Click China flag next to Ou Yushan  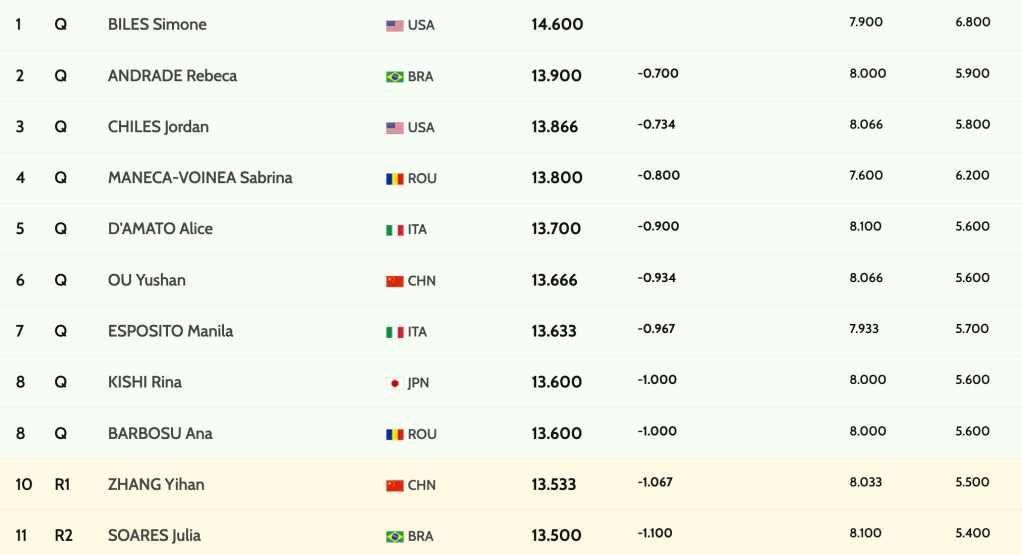coord(395,281)
